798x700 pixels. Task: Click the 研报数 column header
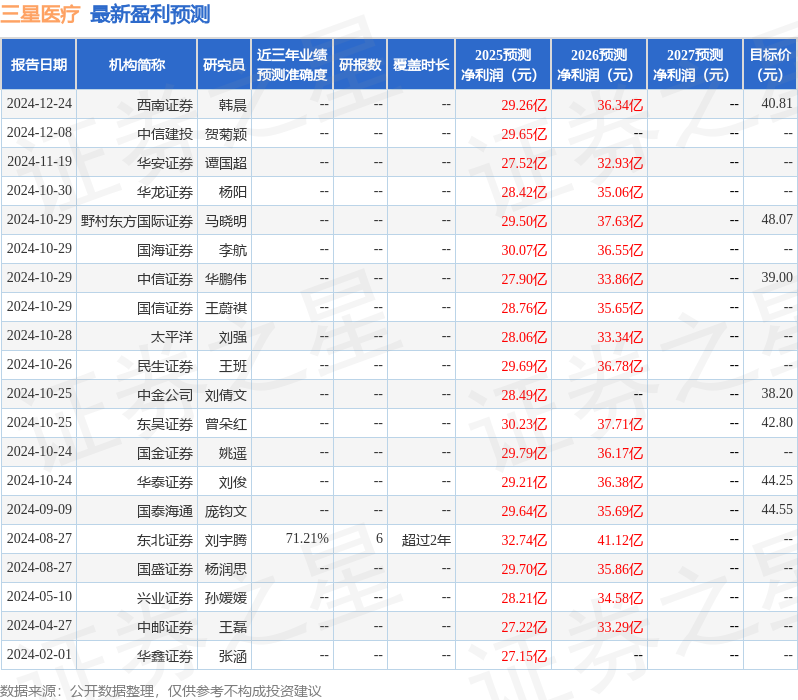pos(360,65)
